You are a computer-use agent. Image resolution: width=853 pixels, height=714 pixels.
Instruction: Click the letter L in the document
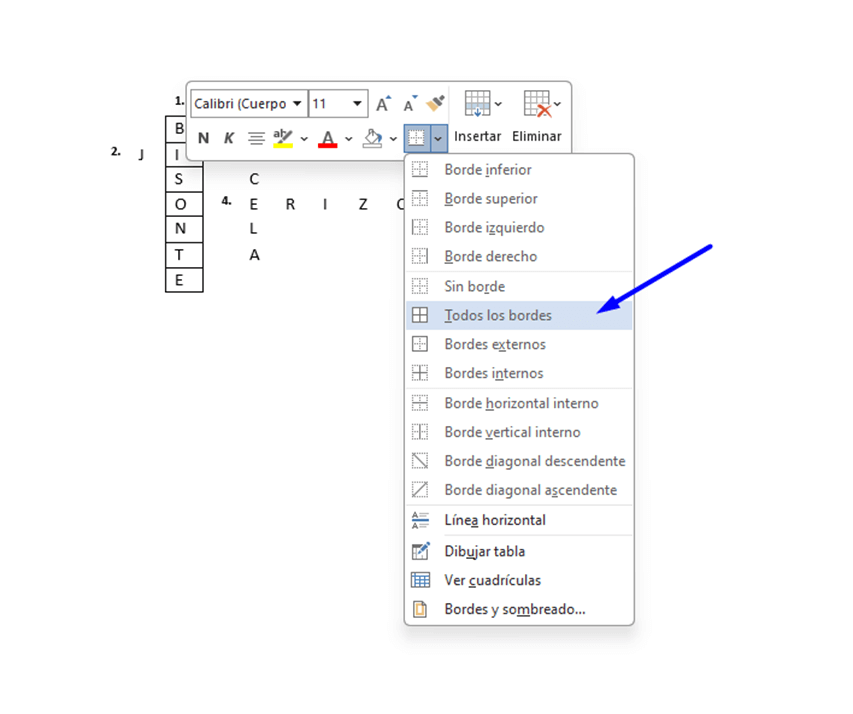pyautogui.click(x=253, y=229)
